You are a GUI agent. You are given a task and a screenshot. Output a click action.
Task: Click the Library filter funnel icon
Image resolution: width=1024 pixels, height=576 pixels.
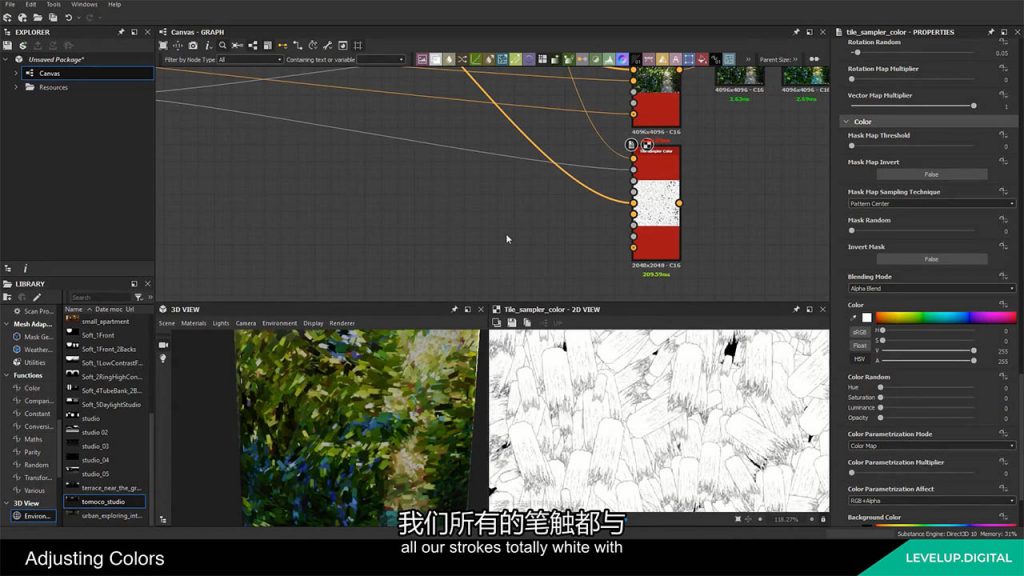(x=138, y=297)
